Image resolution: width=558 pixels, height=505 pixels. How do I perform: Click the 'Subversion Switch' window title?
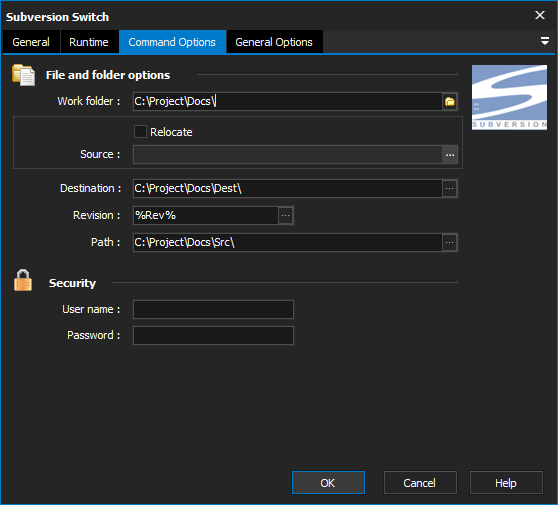click(57, 17)
